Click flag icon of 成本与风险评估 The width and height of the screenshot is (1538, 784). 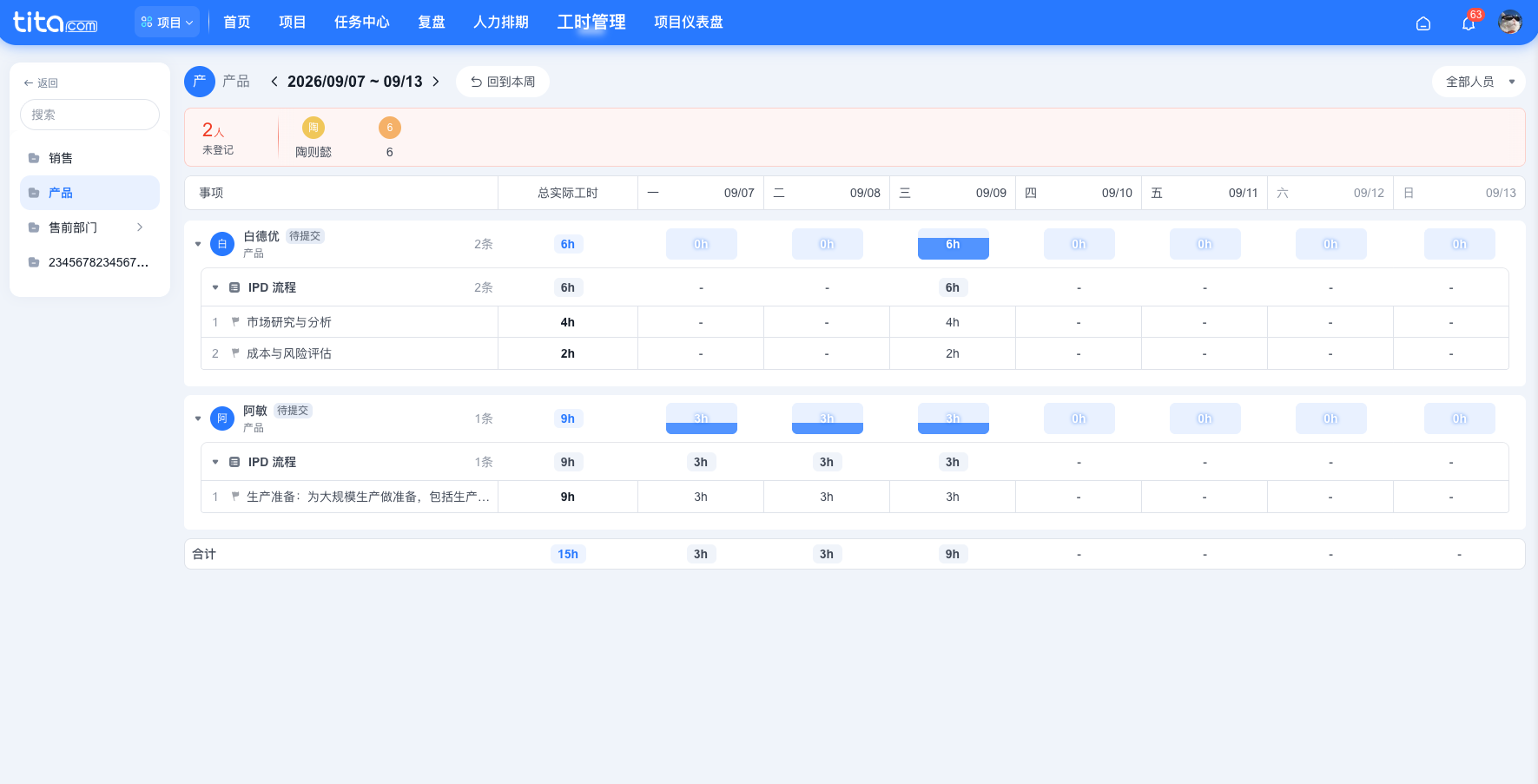tap(235, 353)
